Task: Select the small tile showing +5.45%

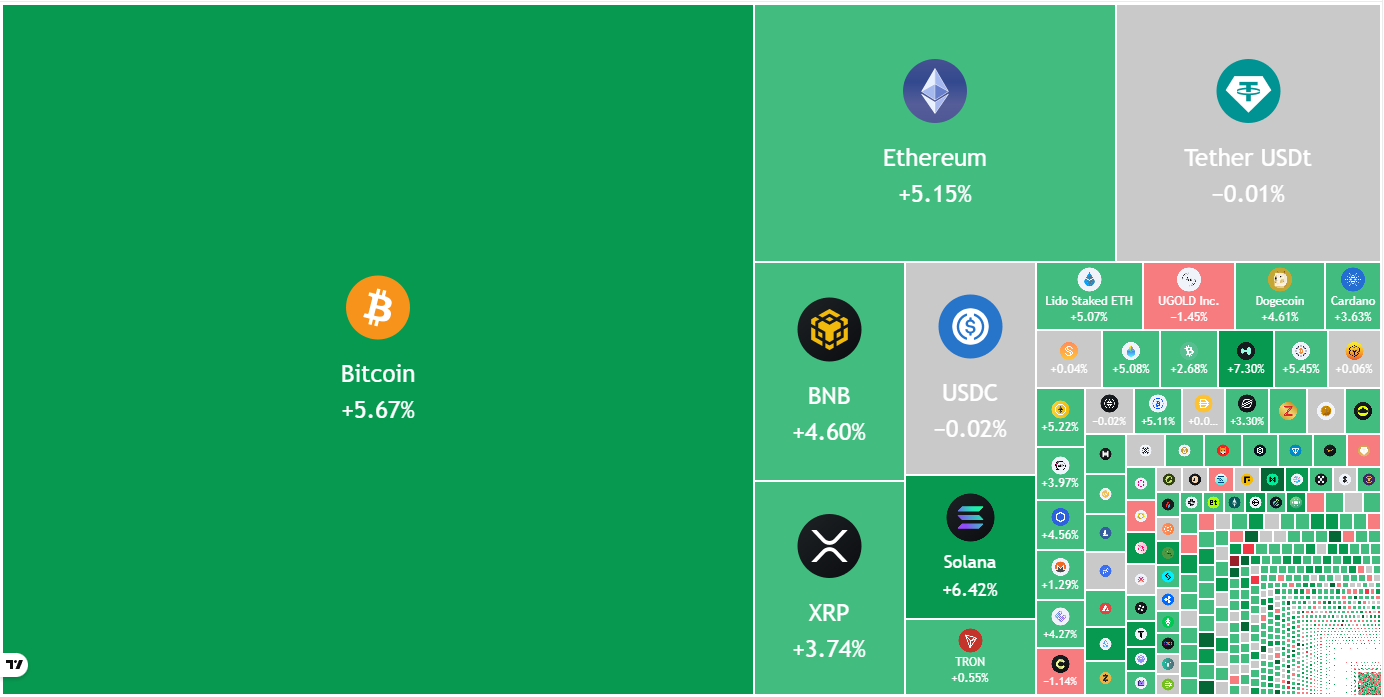Action: (1300, 359)
